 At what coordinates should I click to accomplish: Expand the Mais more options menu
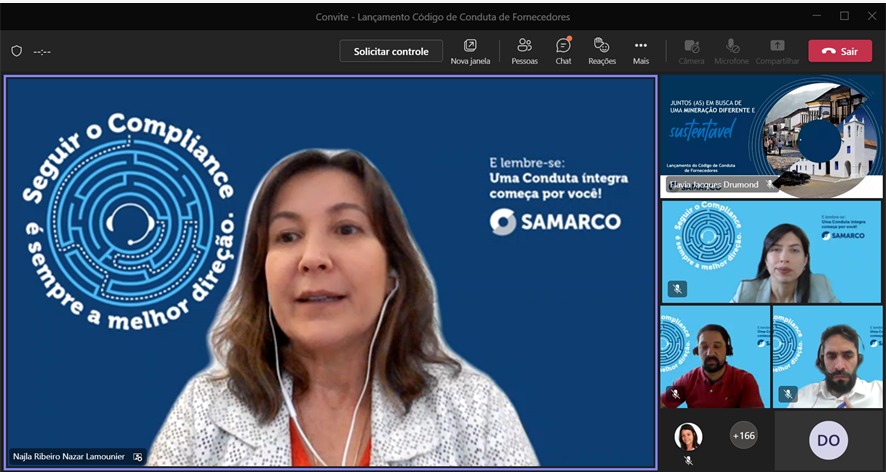[641, 51]
